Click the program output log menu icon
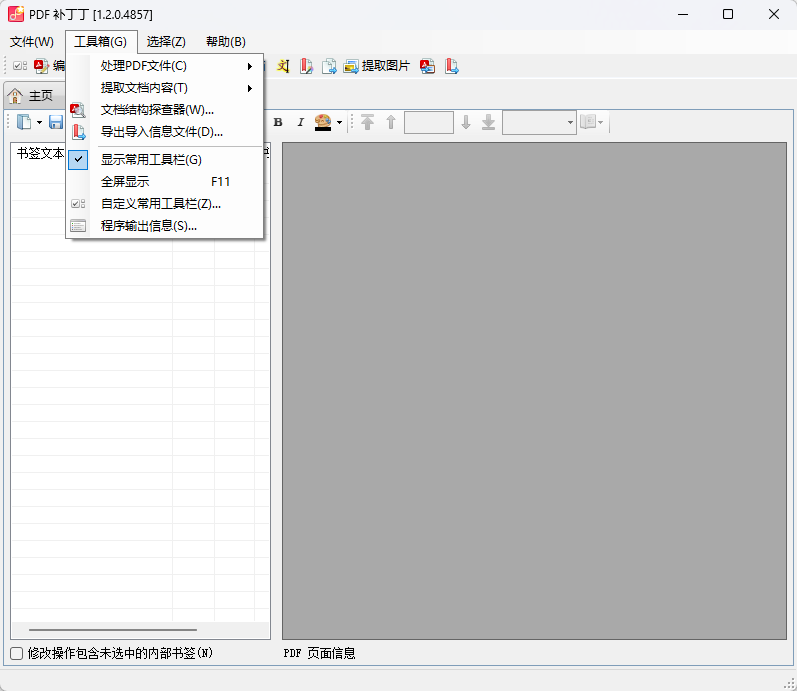This screenshot has height=691, width=797. (78, 226)
